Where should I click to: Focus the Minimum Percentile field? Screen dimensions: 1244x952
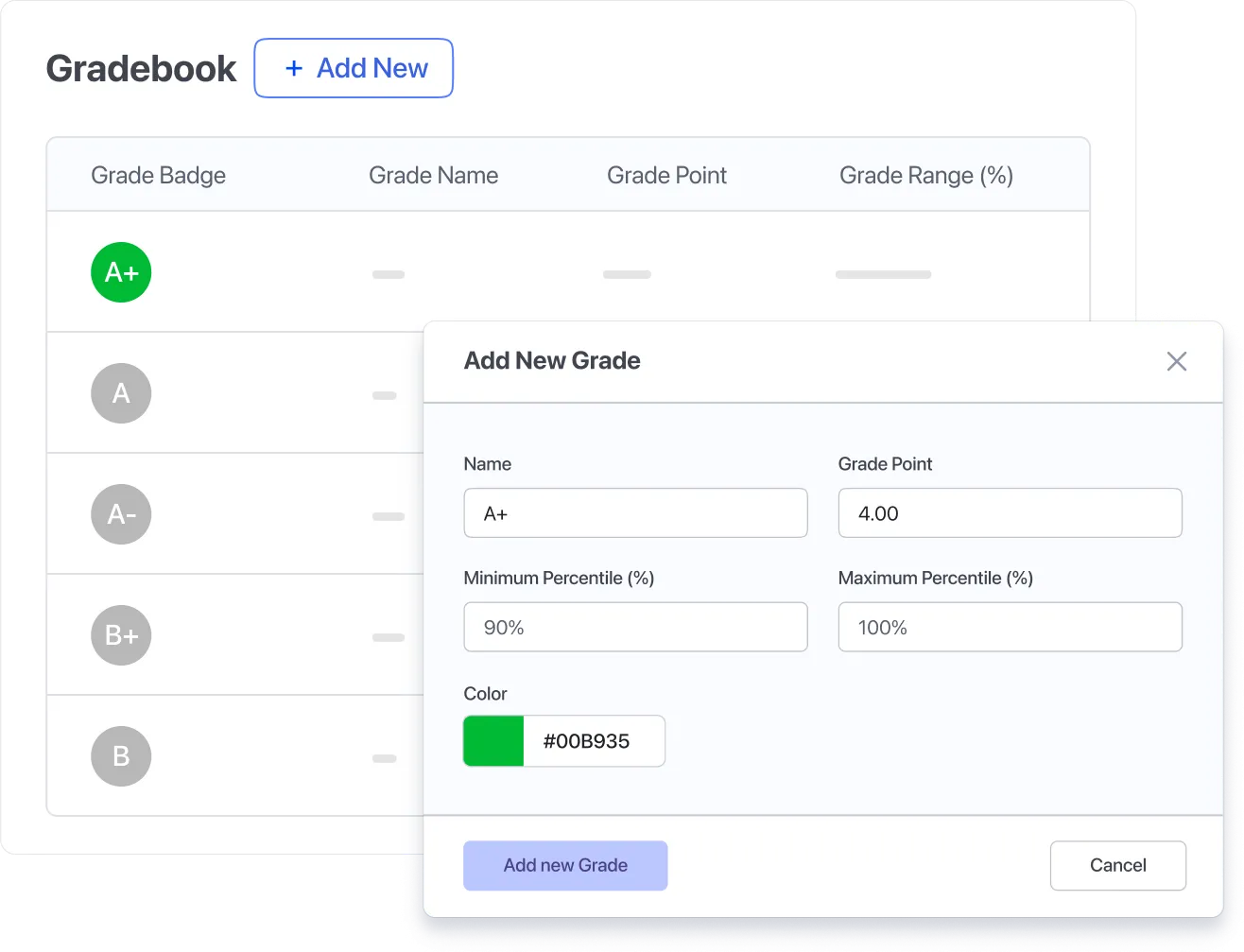point(635,627)
